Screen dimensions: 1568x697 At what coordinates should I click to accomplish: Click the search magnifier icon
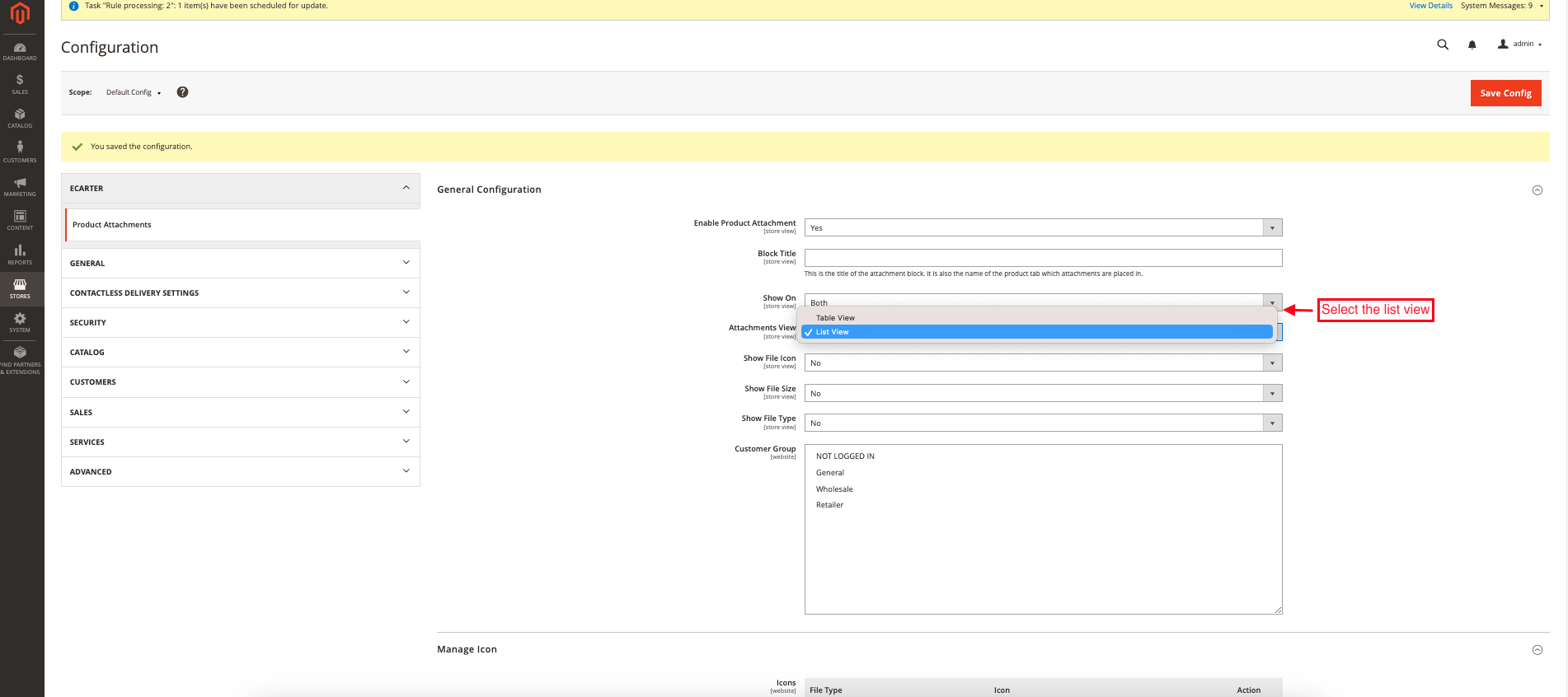pyautogui.click(x=1443, y=44)
